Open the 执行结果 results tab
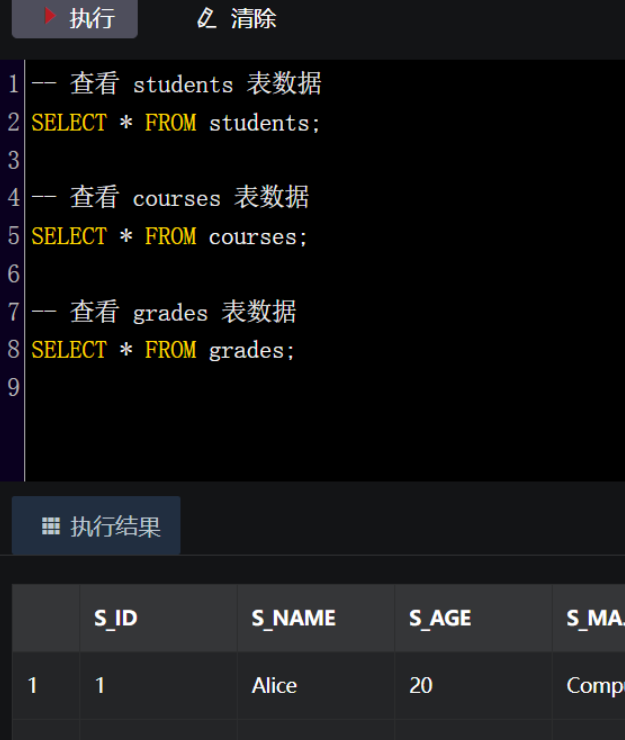 coord(96,526)
